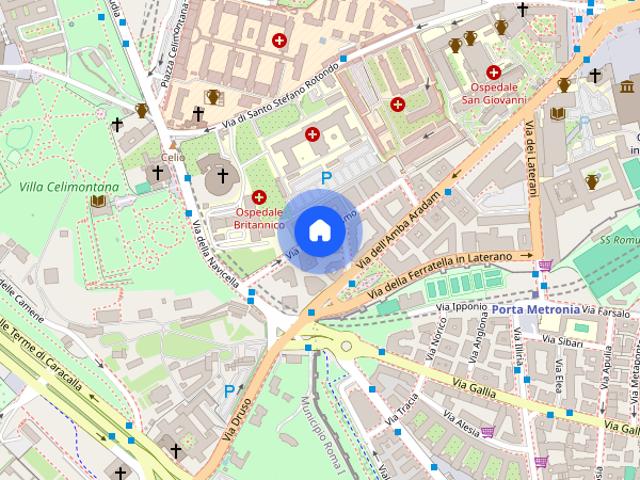Viewport: 640px width, 480px height.
Task: Click the Ospedale Britannico hospital cross icon
Action: click(x=259, y=198)
